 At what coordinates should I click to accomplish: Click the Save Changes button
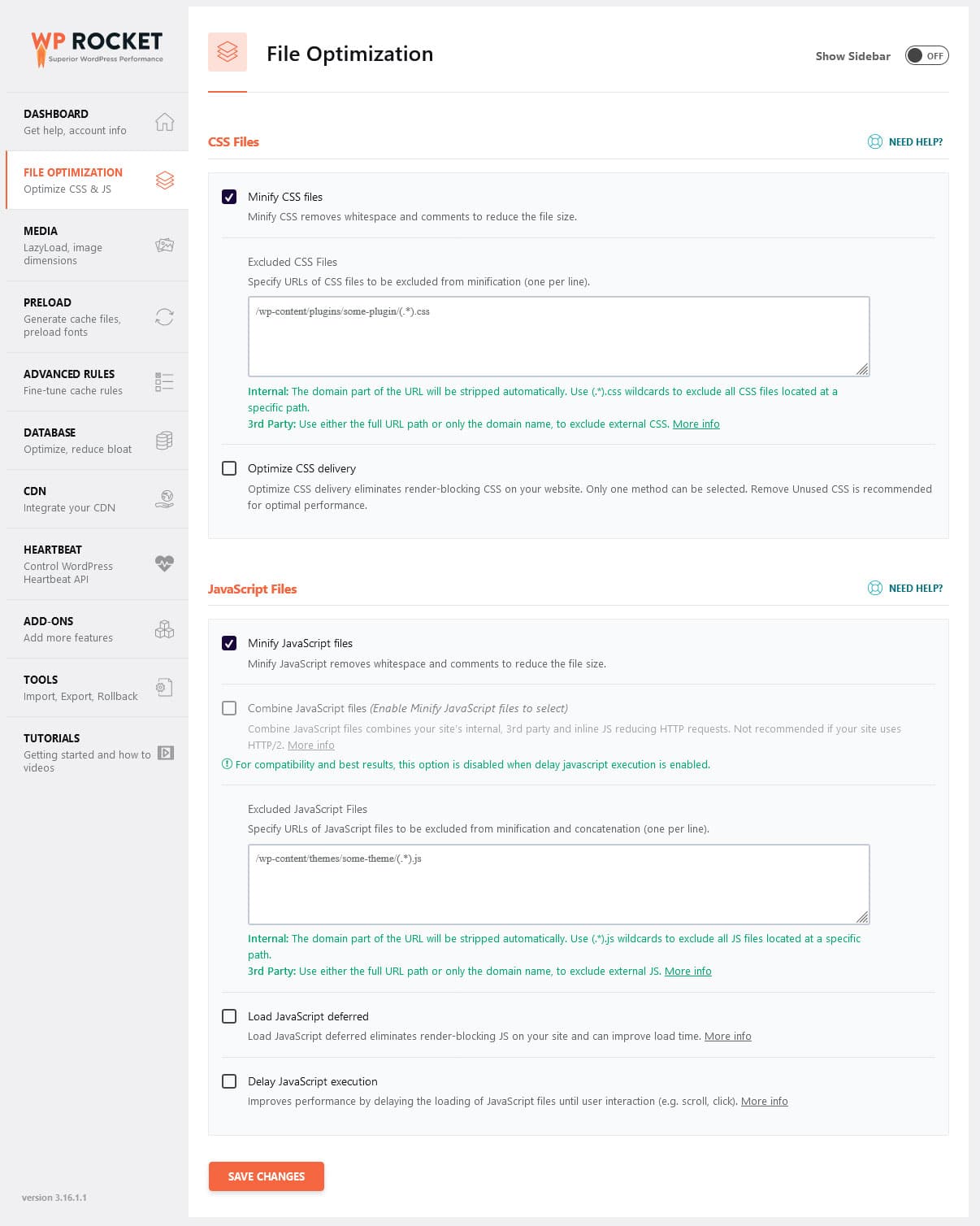tap(266, 1176)
